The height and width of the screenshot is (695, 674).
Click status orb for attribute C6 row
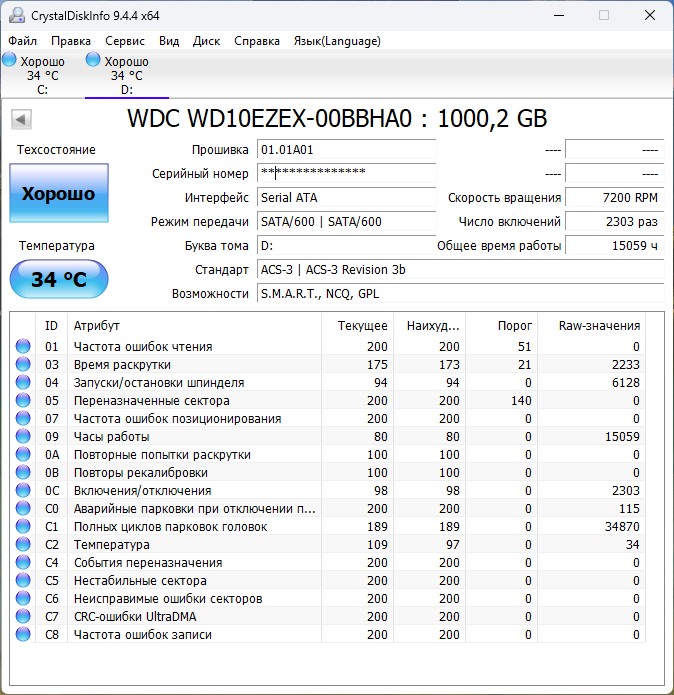tap(23, 598)
